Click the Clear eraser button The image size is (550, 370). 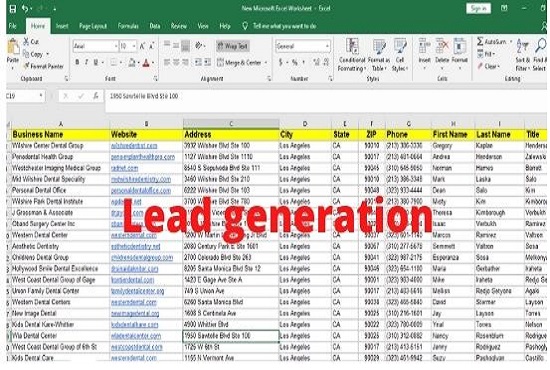pyautogui.click(x=488, y=66)
